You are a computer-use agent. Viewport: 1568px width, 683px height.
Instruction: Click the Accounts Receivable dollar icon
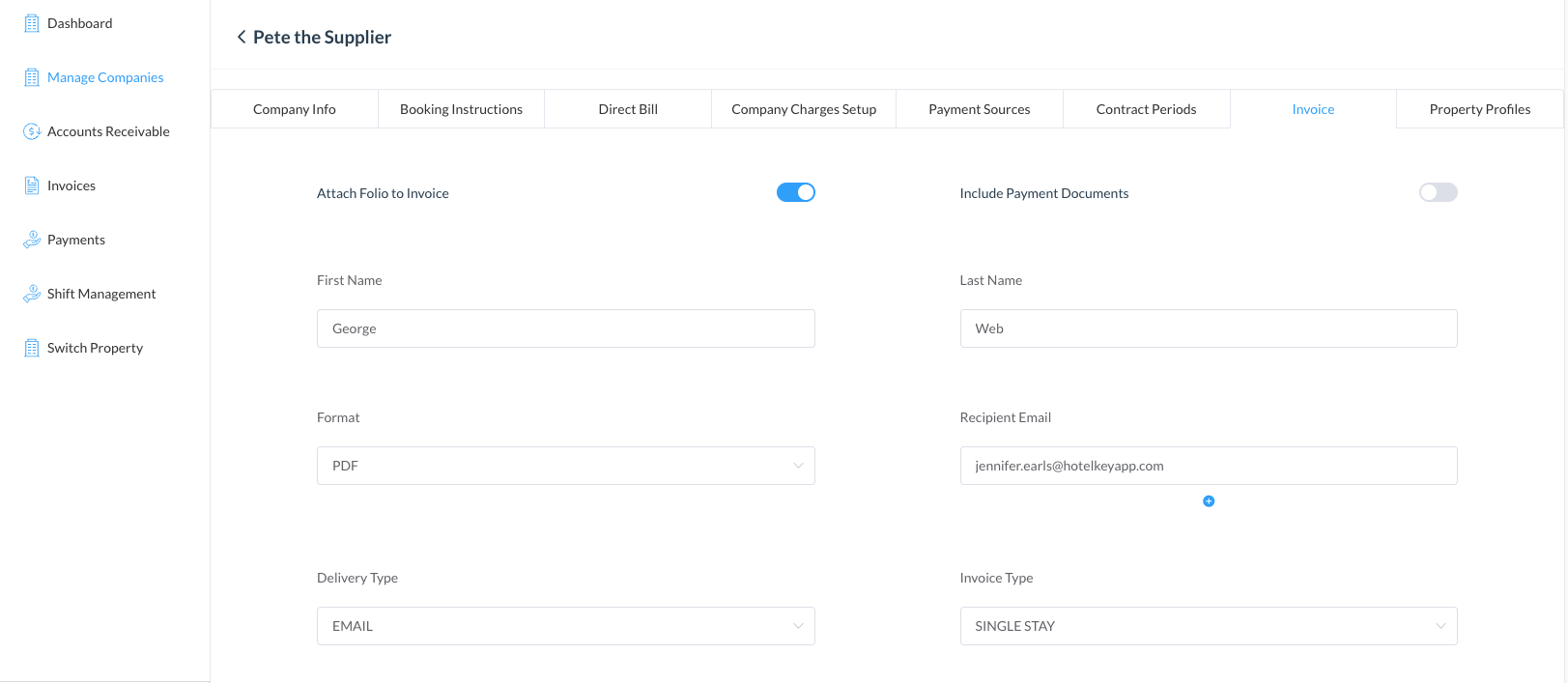coord(32,131)
